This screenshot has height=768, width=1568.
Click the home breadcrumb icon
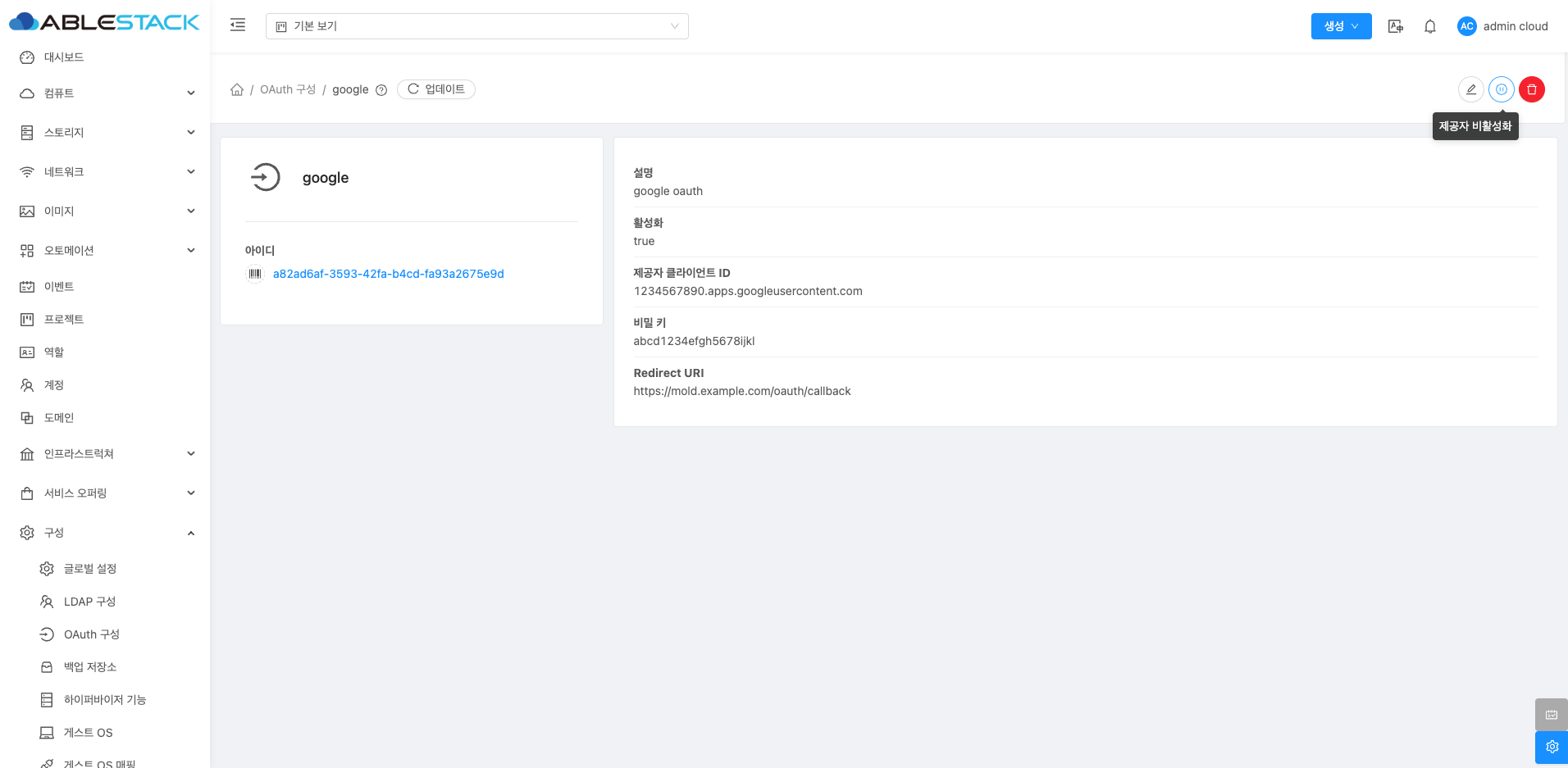[x=237, y=89]
